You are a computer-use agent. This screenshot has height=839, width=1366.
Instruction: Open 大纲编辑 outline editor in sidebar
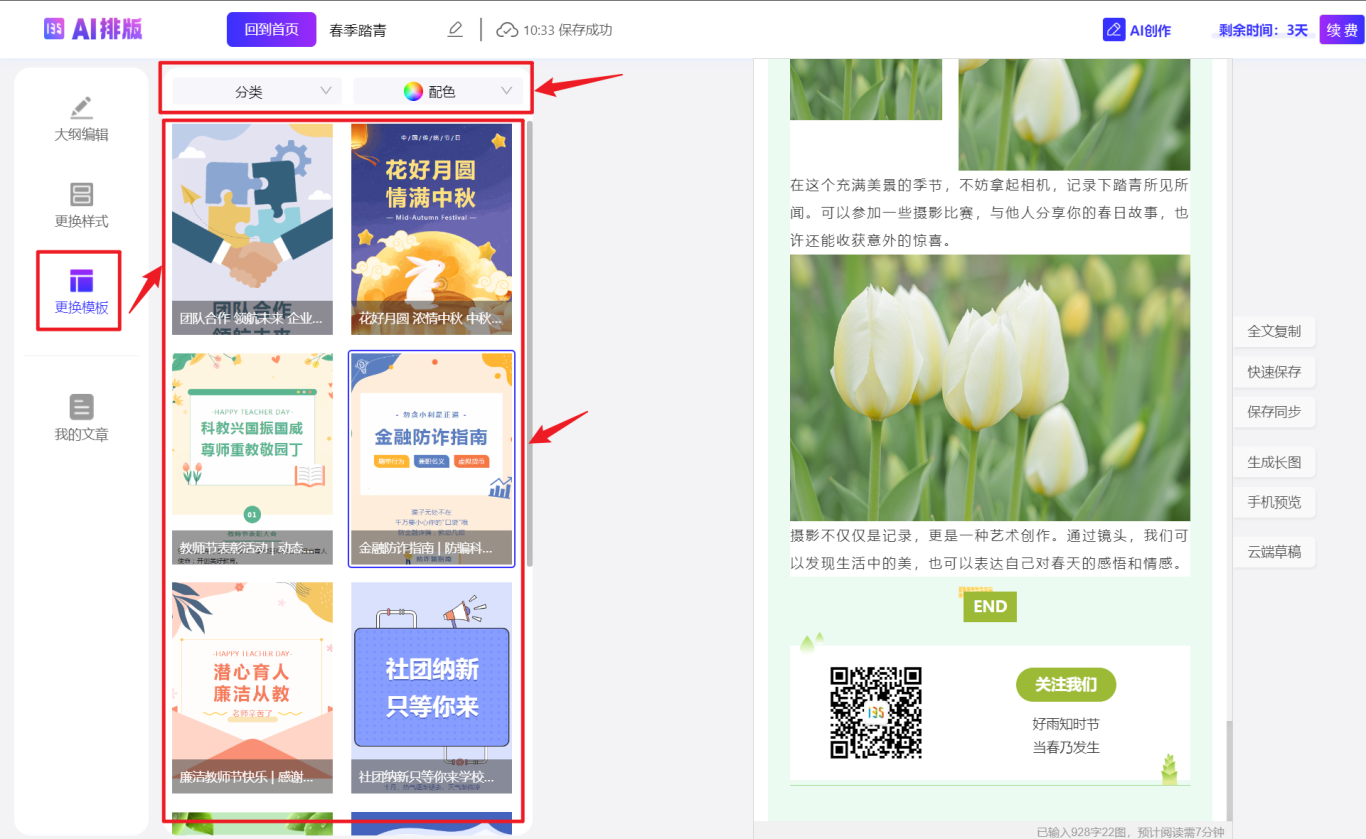(81, 119)
